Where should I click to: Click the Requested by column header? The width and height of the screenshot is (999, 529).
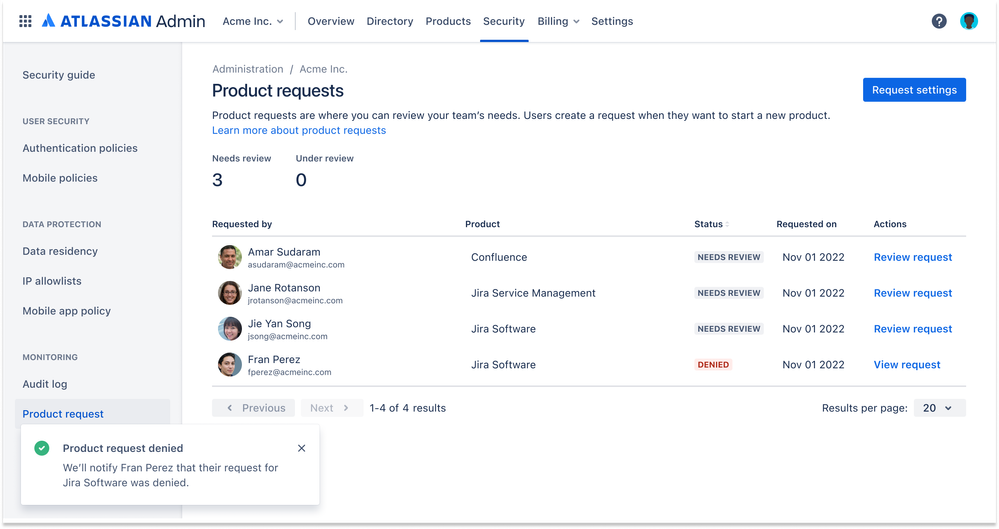point(242,224)
